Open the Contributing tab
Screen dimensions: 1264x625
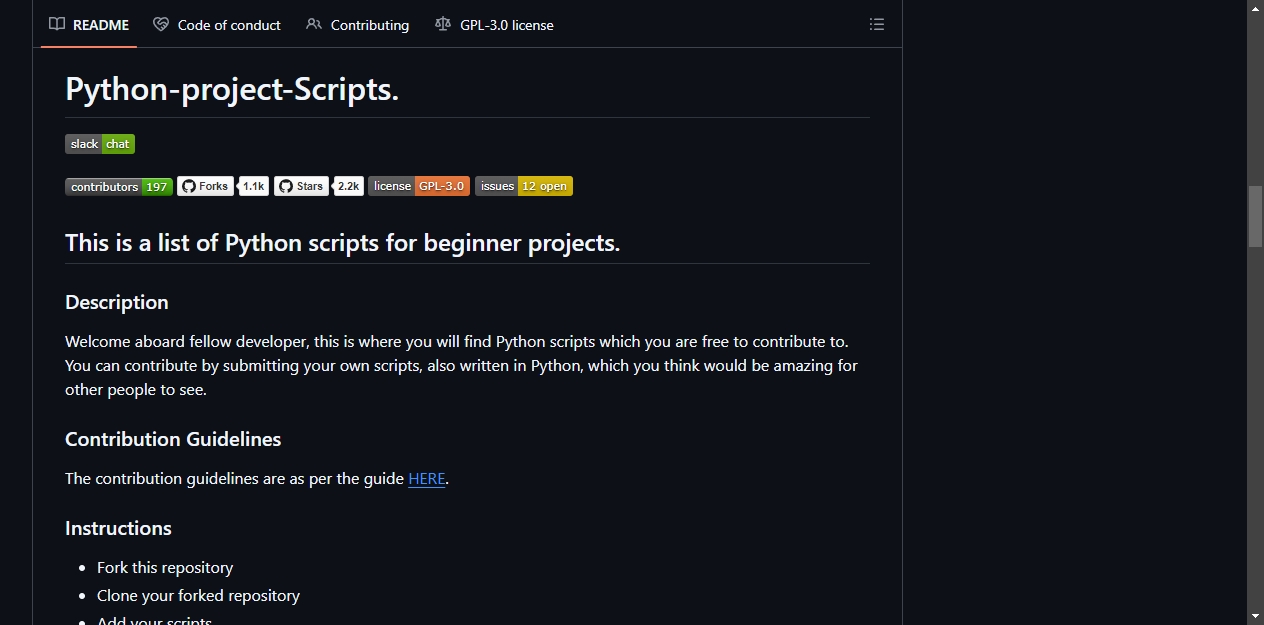(x=358, y=25)
